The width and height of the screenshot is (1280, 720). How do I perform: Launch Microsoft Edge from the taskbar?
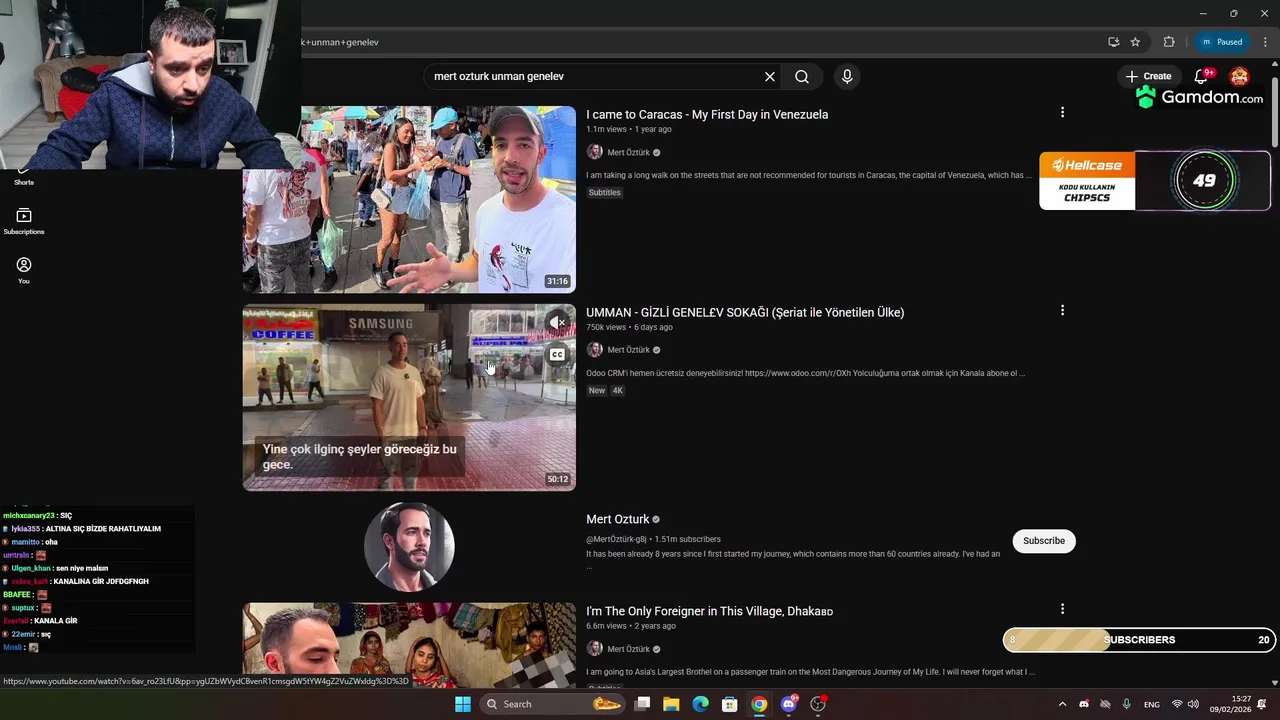click(701, 704)
